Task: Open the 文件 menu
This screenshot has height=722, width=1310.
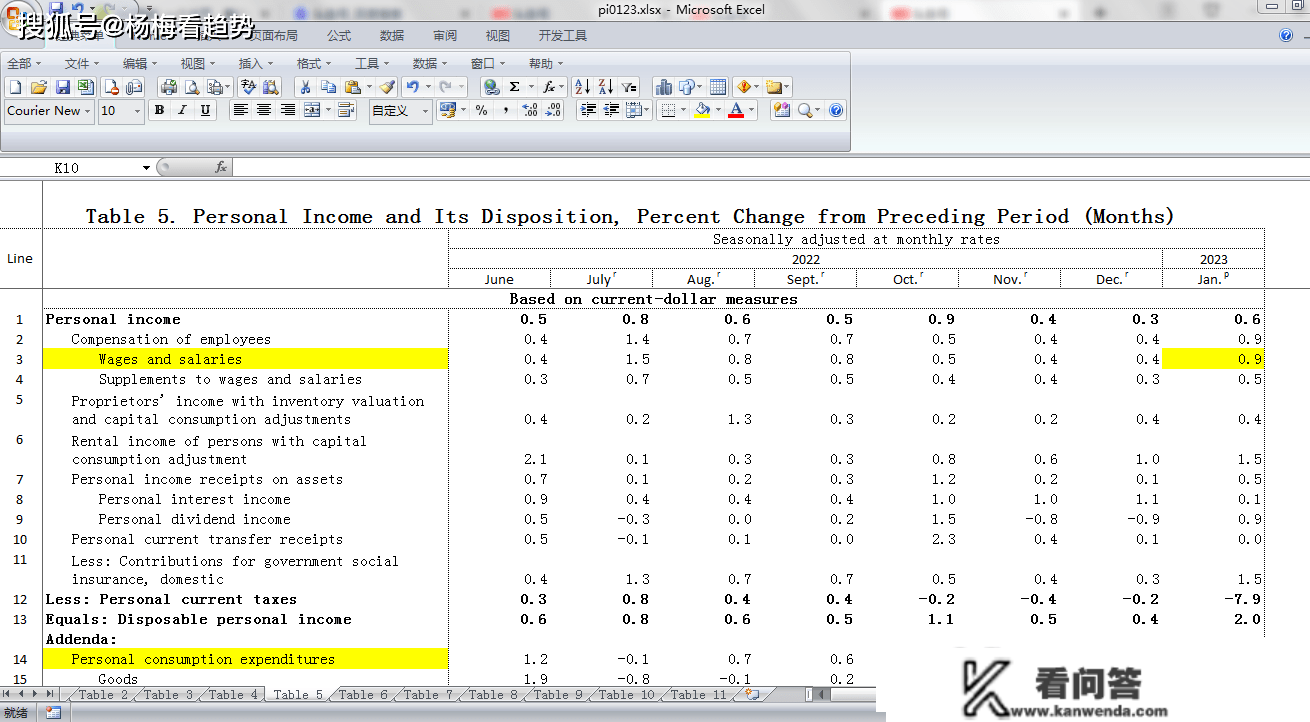Action: point(81,63)
